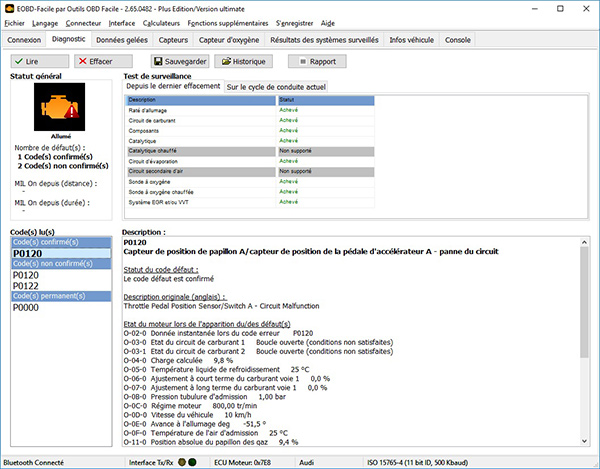Click Bluetooth Connecté status bar entry
Screen dimensions: 600x469
[34, 462]
